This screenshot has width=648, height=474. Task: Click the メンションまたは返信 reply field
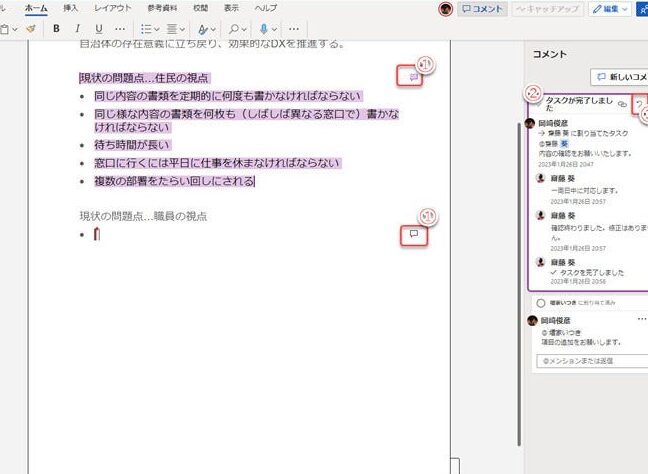(x=590, y=360)
